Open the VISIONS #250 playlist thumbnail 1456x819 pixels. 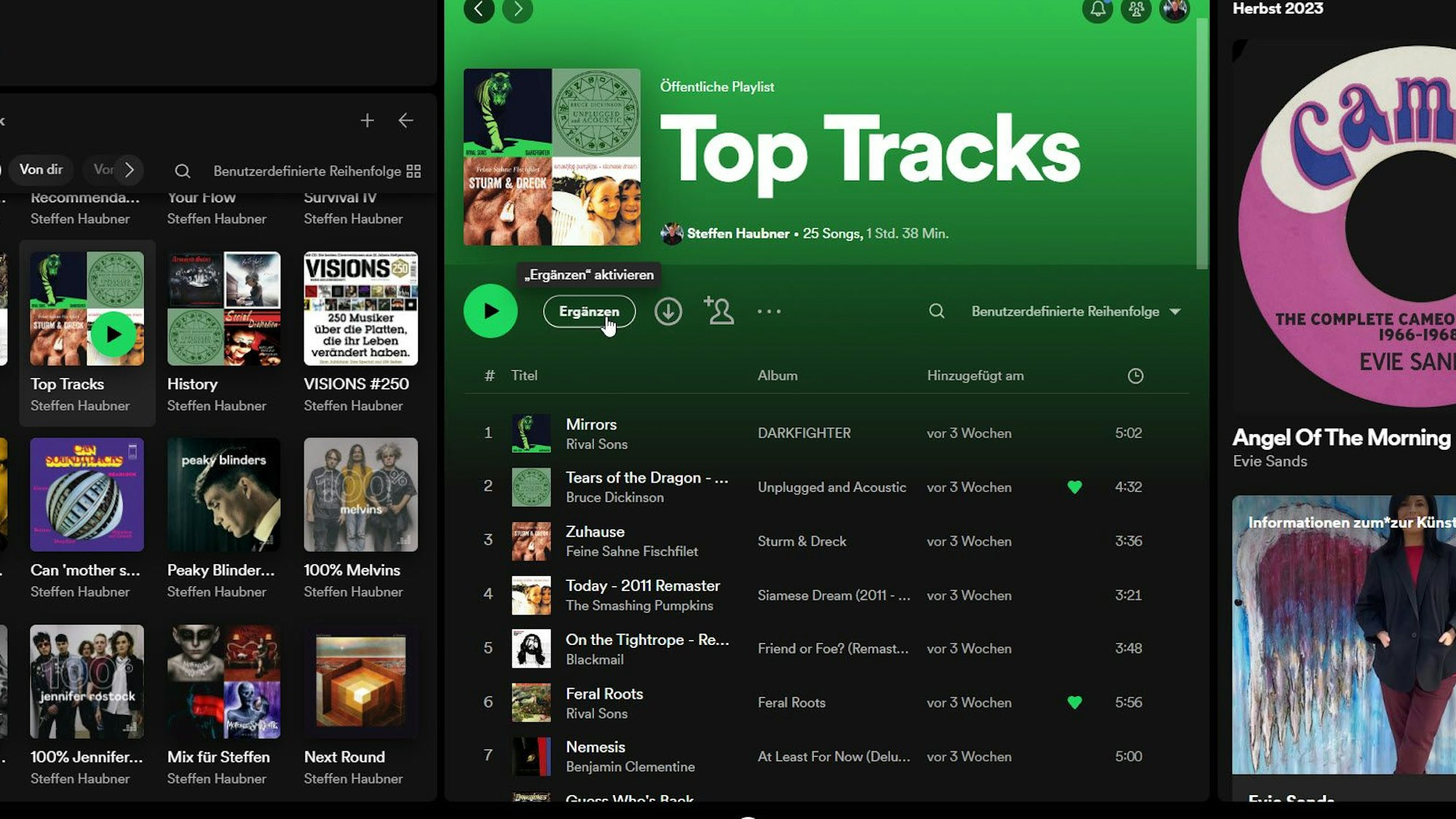361,309
